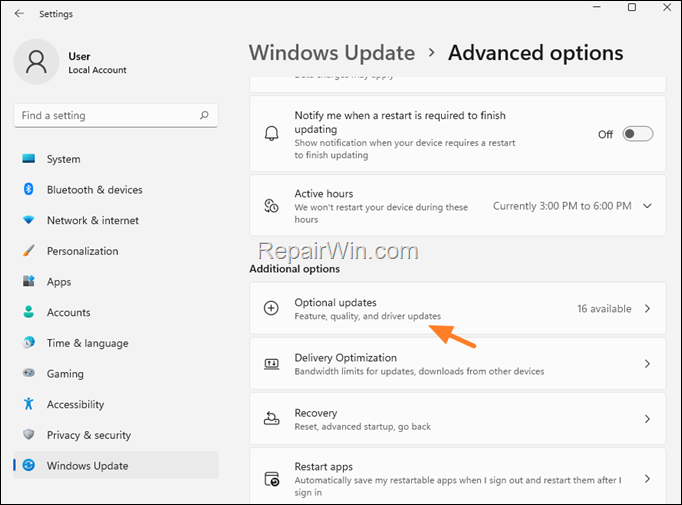
Task: Click the Gaming controller icon
Action: 29,373
